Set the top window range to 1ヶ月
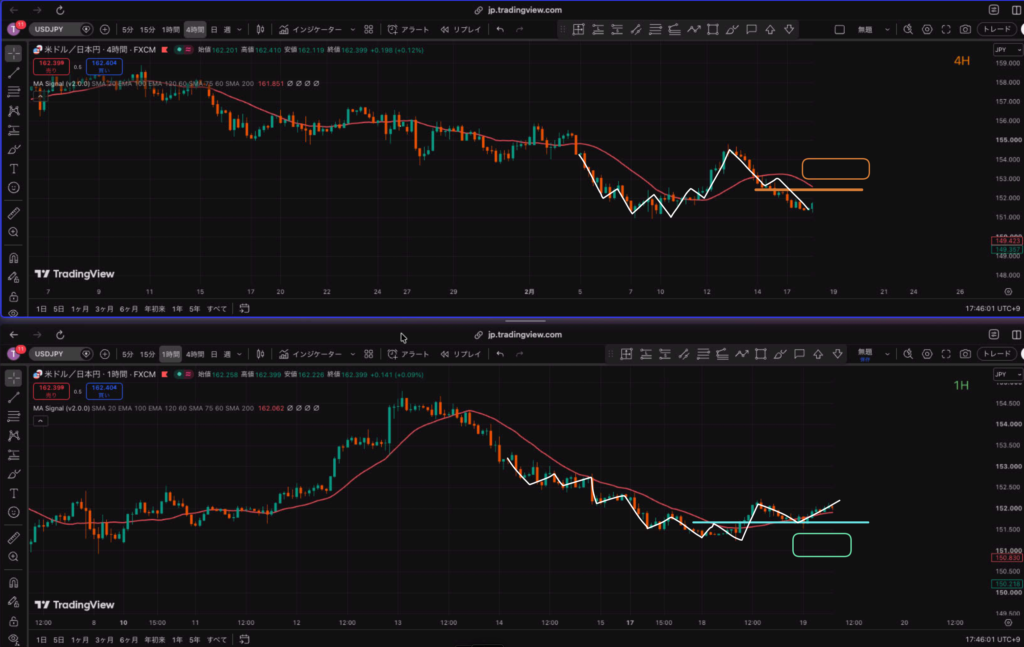The image size is (1024, 647). (80, 309)
